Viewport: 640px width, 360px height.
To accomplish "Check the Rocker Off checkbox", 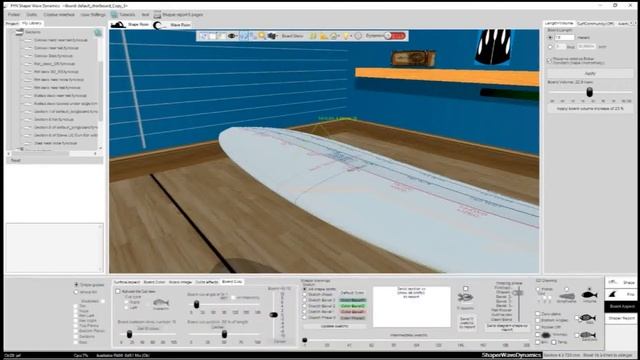I will point(538,327).
